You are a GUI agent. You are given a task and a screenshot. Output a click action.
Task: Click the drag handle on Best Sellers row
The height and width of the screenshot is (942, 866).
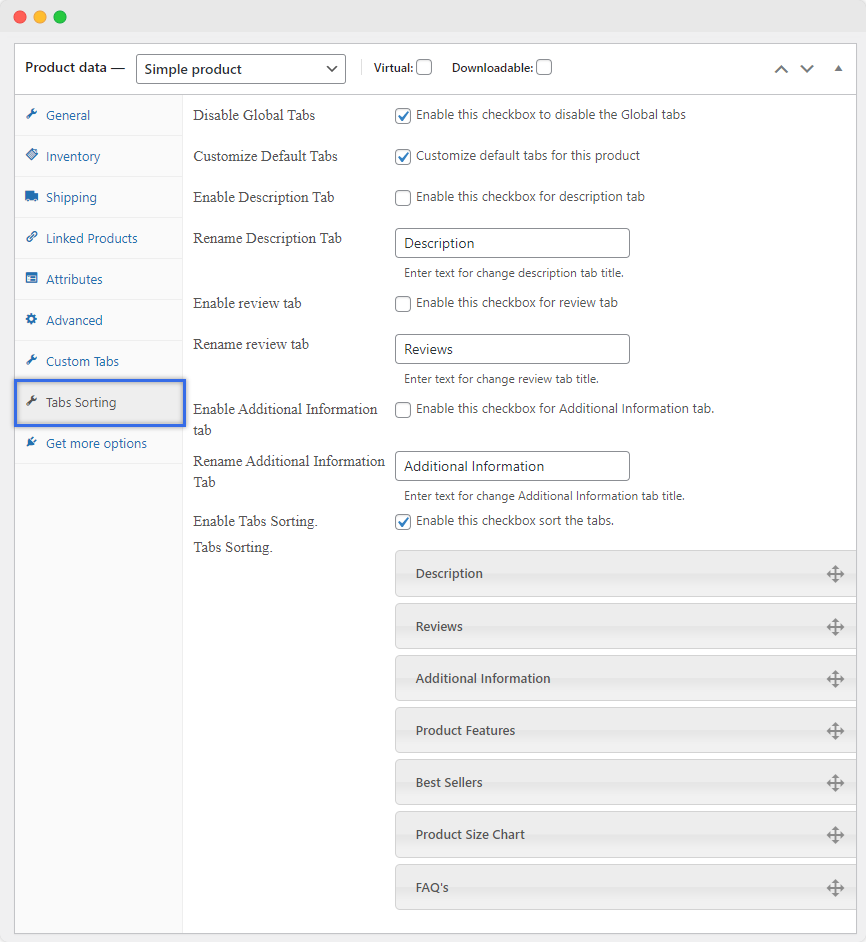[x=835, y=783]
